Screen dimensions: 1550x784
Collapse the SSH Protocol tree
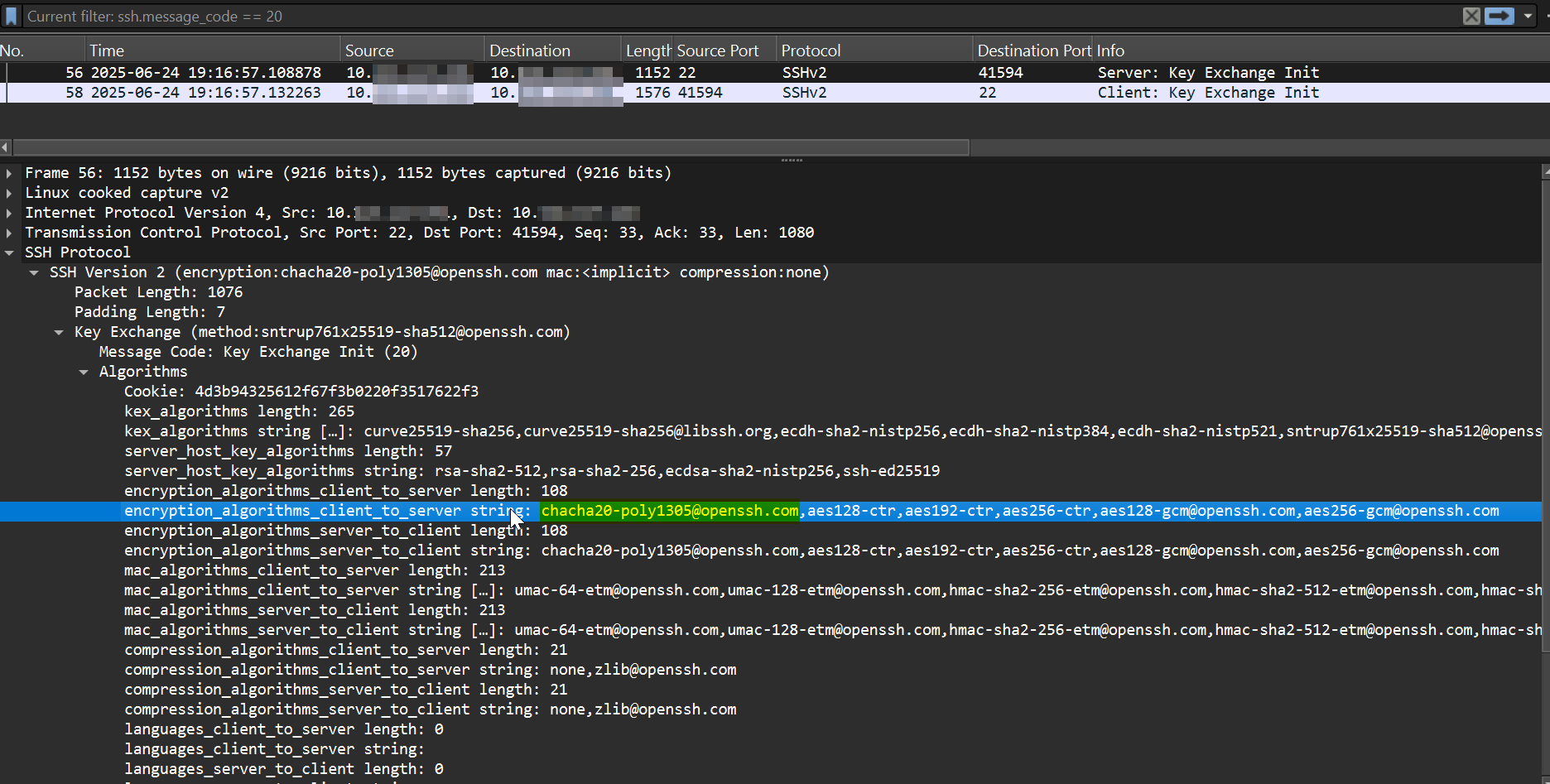(x=9, y=252)
